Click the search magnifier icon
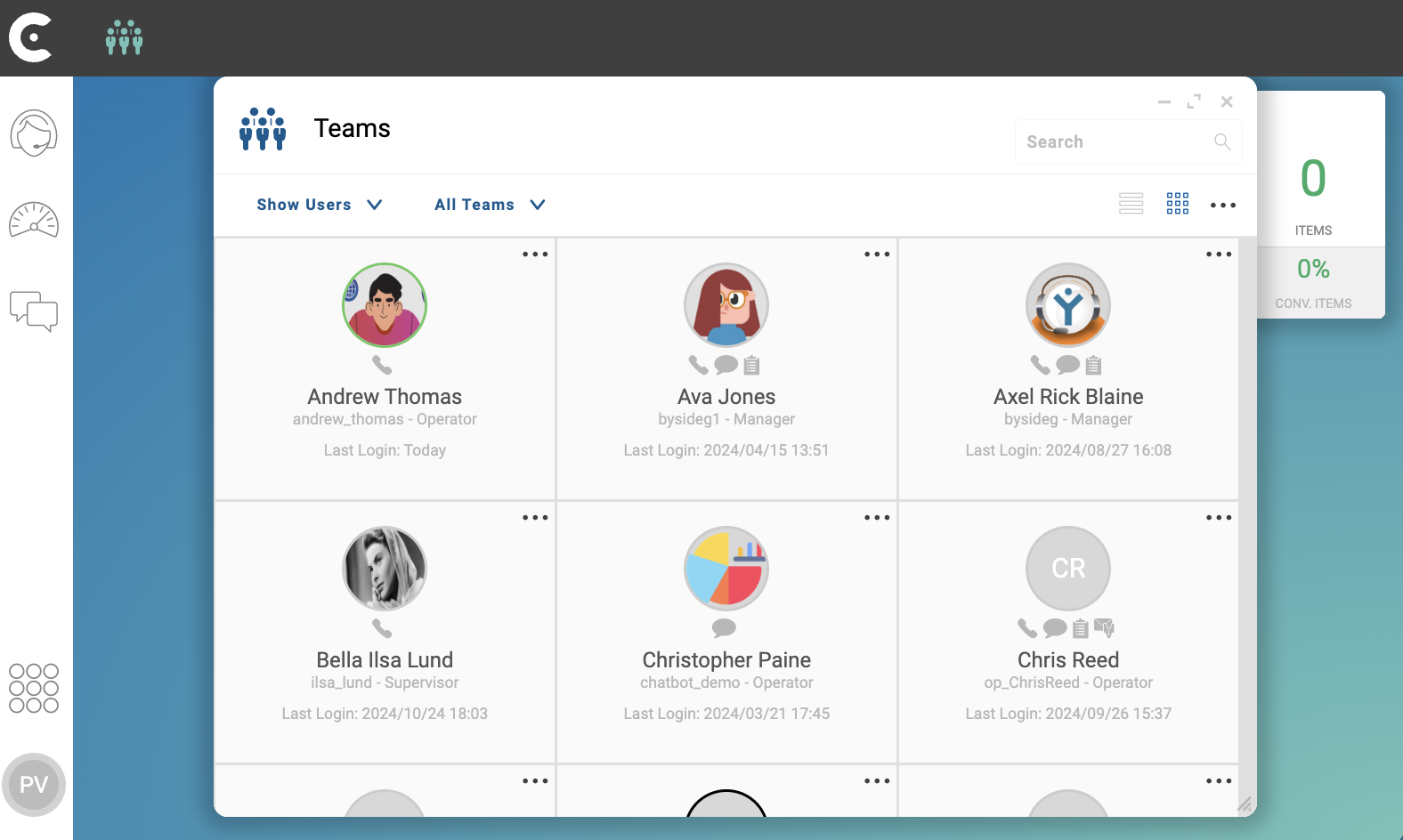Viewport: 1403px width, 840px height. point(1222,141)
